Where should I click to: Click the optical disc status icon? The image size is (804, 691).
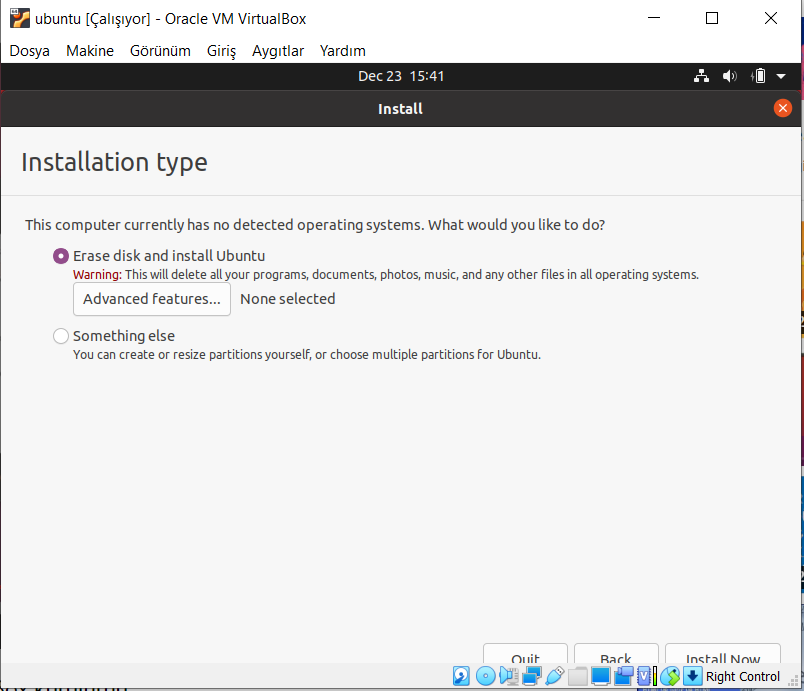tap(485, 676)
